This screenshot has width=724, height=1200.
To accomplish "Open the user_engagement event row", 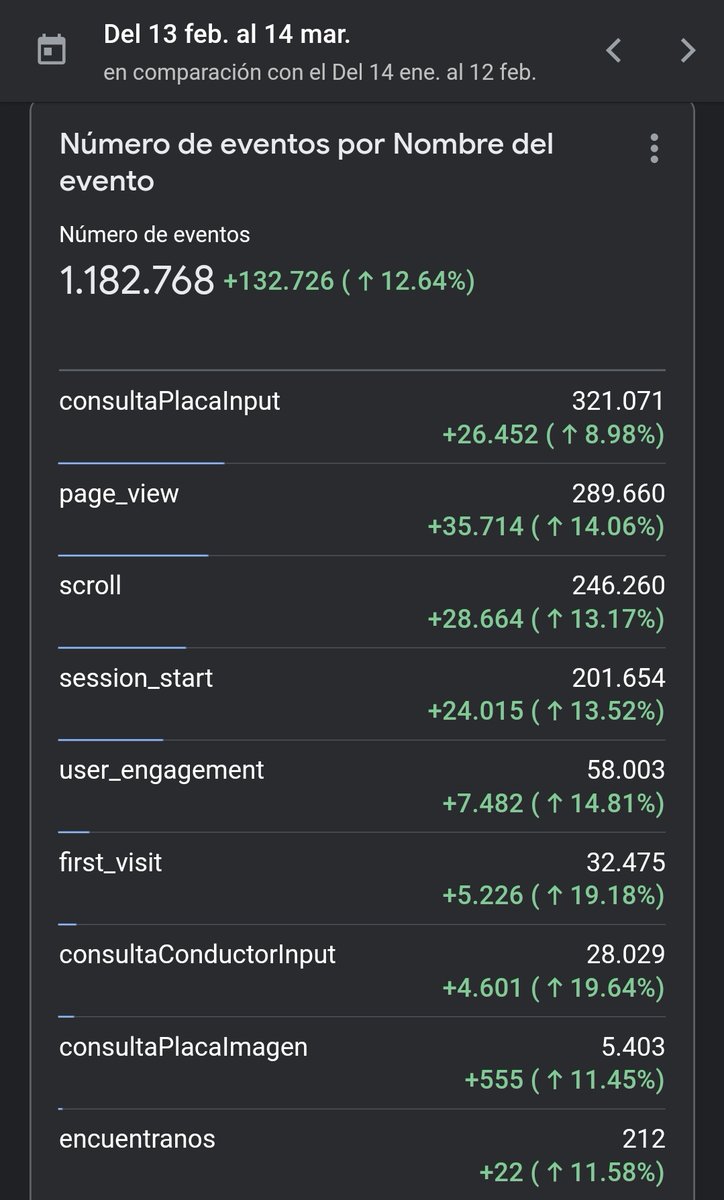I will pos(362,787).
